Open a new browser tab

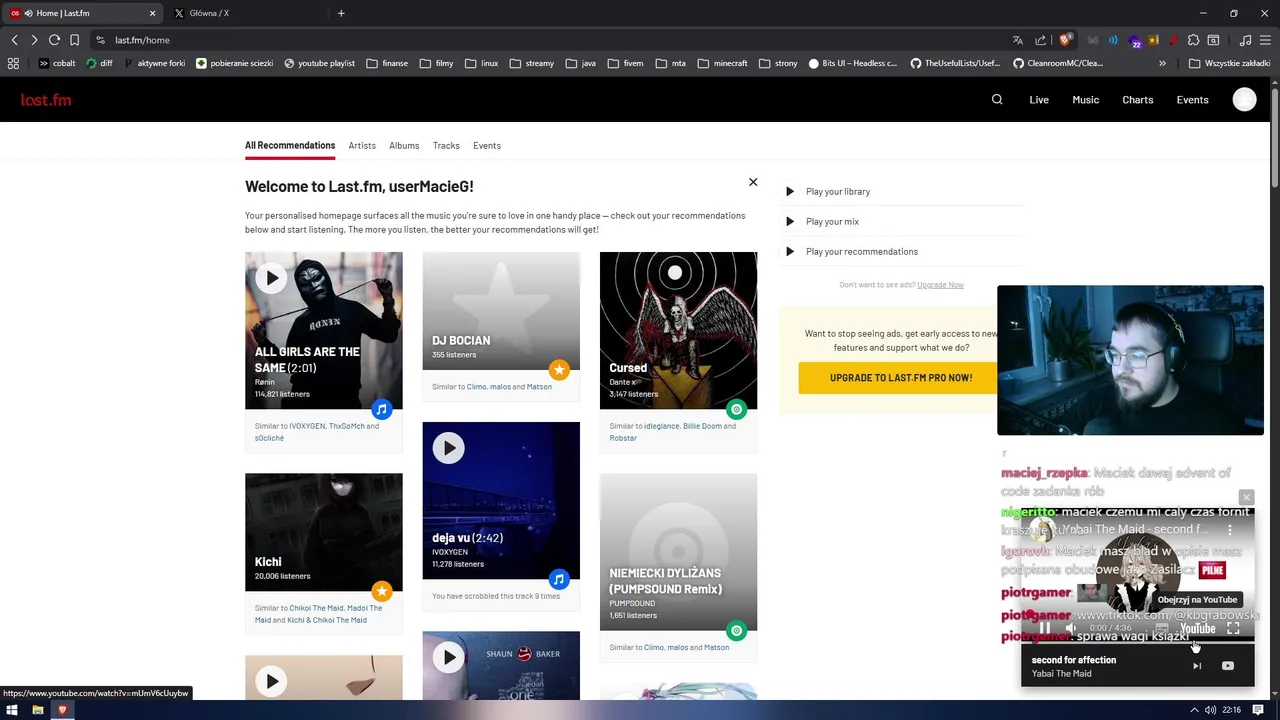pos(341,13)
